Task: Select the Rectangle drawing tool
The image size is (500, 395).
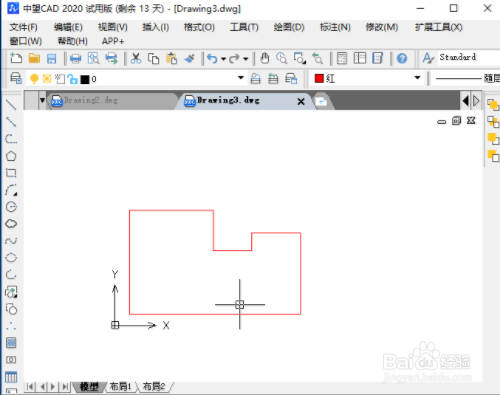Action: pyautogui.click(x=11, y=173)
